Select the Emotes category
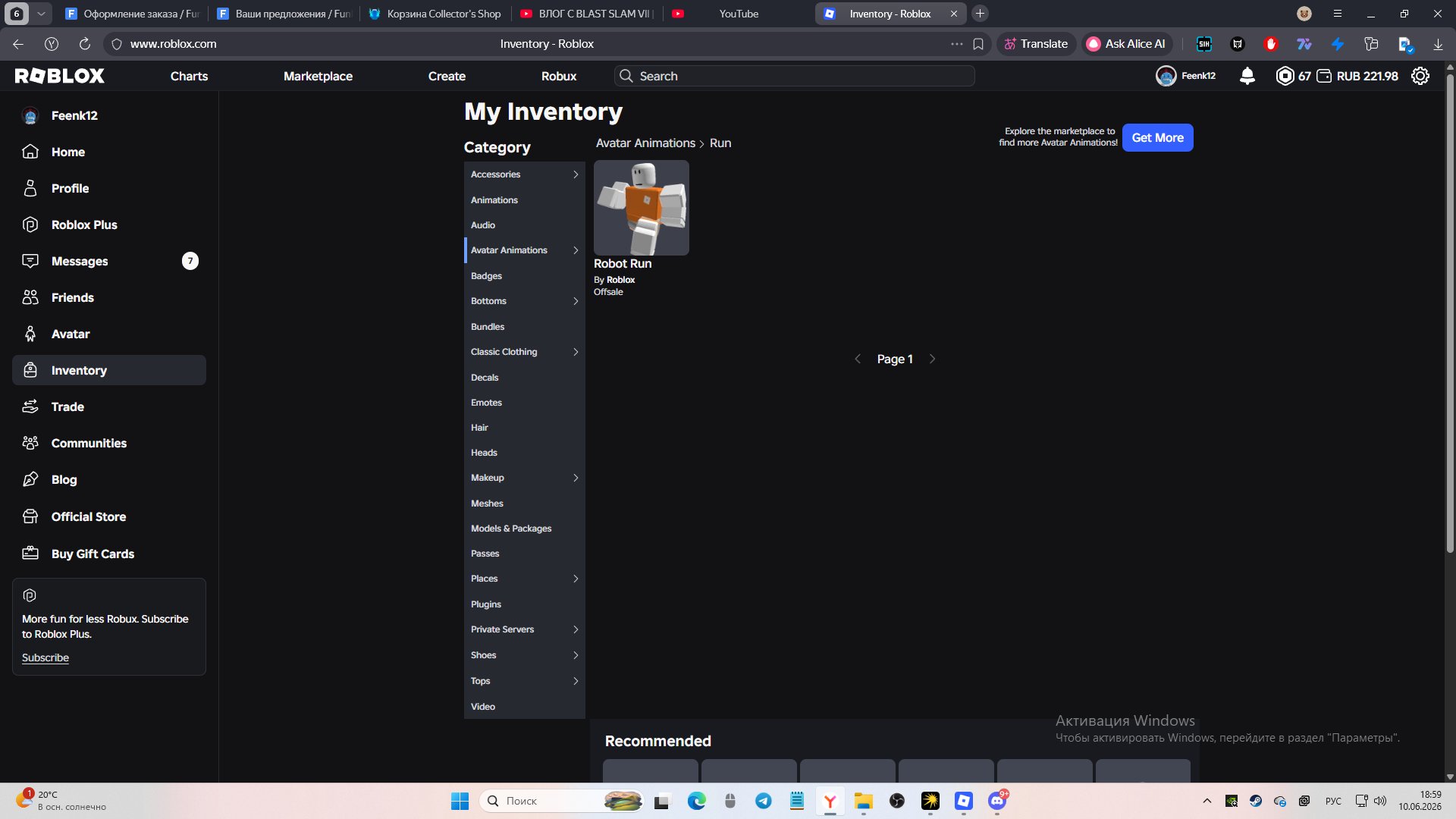 (525, 403)
